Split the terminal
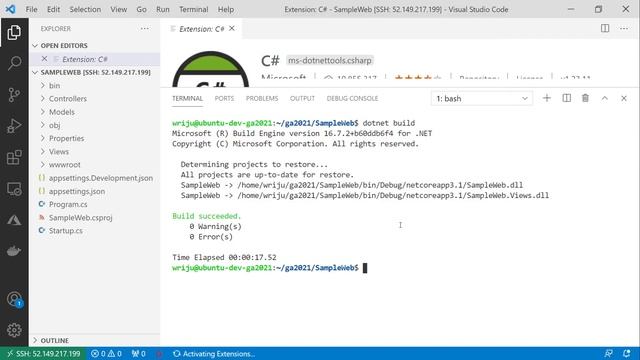 coord(567,98)
